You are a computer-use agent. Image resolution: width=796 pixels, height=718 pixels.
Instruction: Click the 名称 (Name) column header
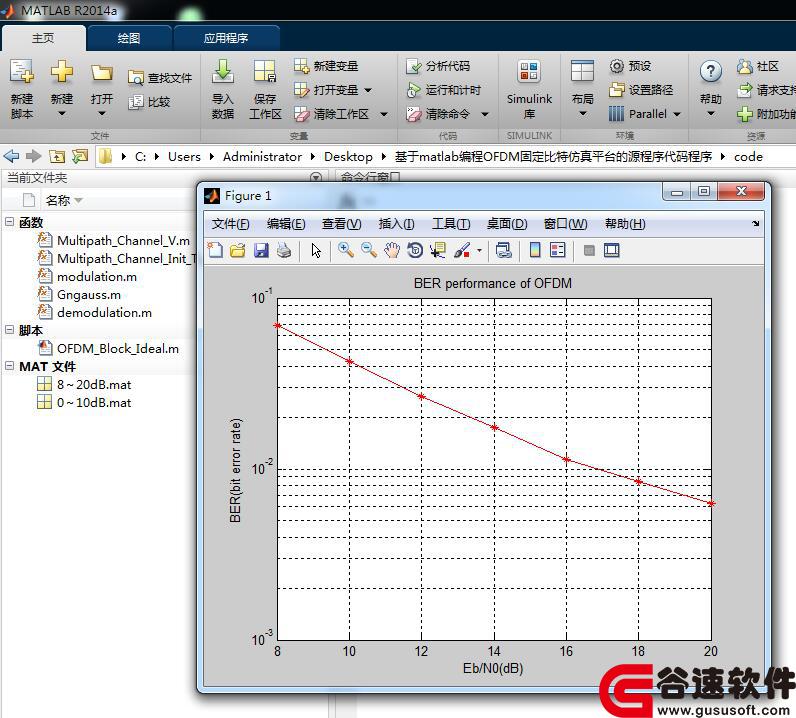pos(58,201)
